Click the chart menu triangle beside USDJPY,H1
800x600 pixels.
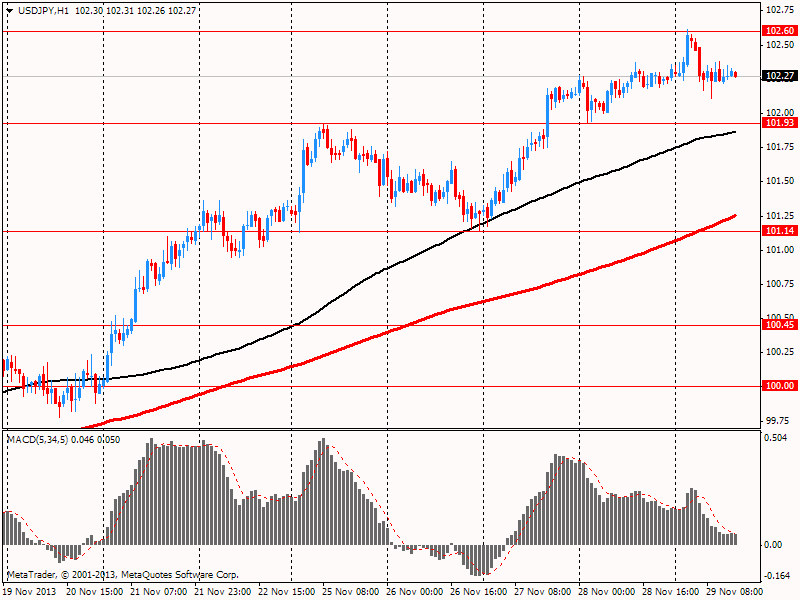pos(10,11)
